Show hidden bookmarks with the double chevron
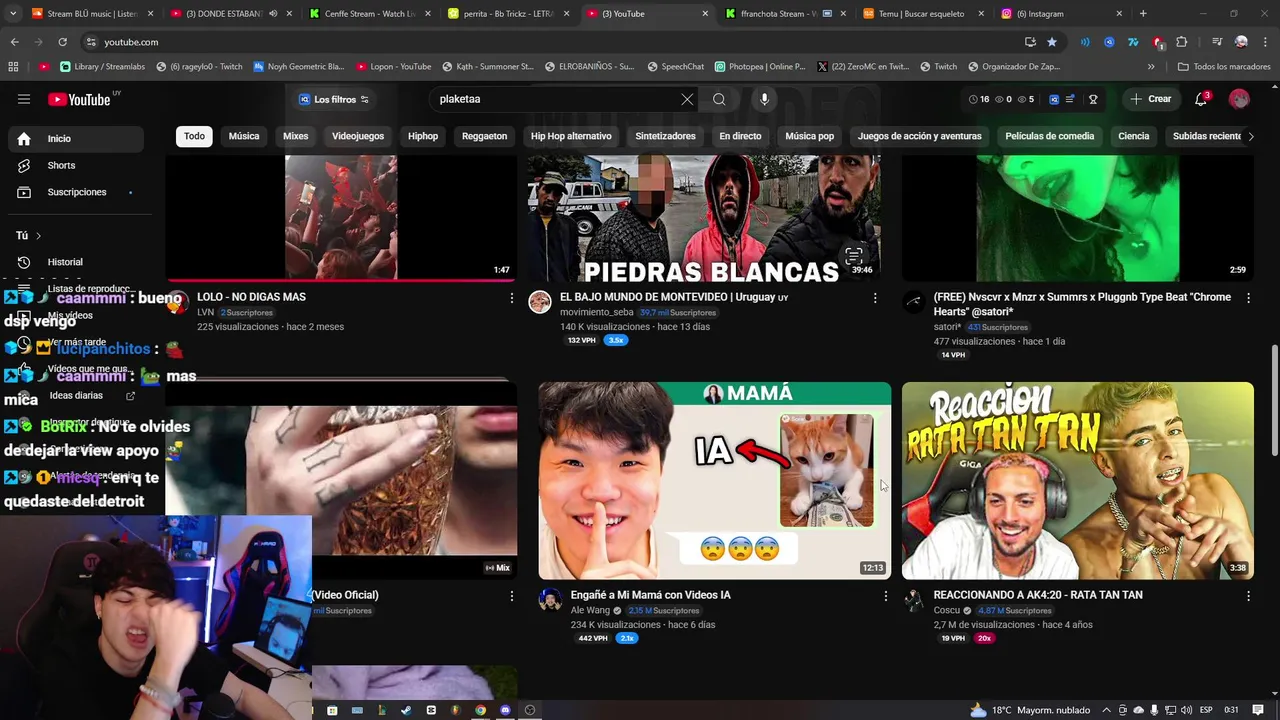Viewport: 1280px width, 720px height. 1151,67
